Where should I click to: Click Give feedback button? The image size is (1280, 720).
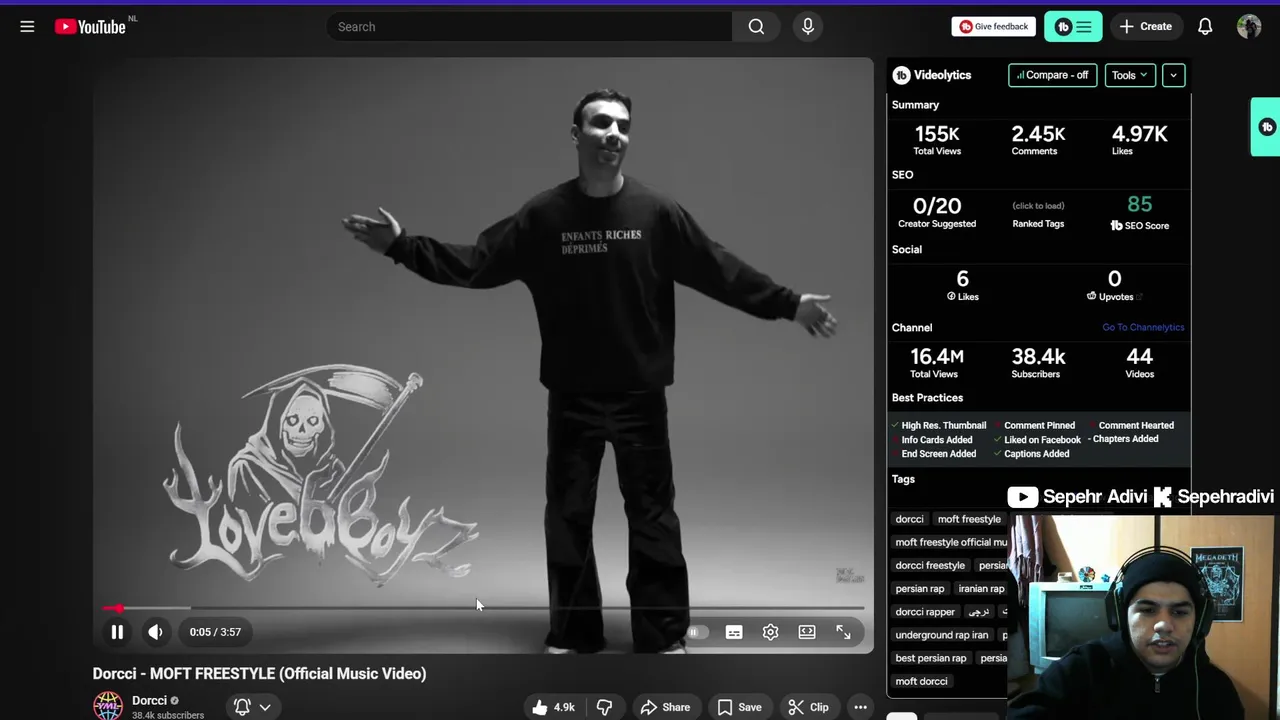coord(994,27)
